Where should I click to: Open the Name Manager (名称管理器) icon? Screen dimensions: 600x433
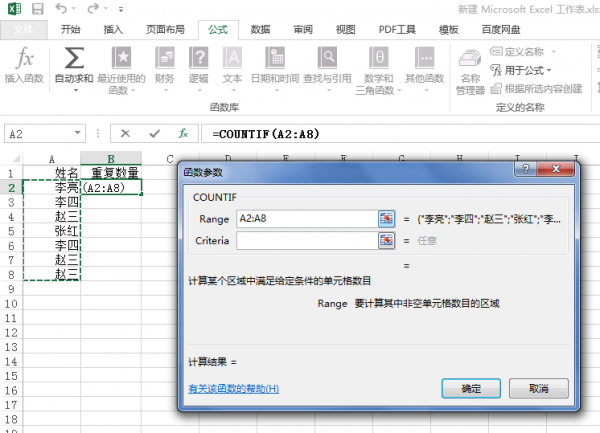click(x=470, y=59)
